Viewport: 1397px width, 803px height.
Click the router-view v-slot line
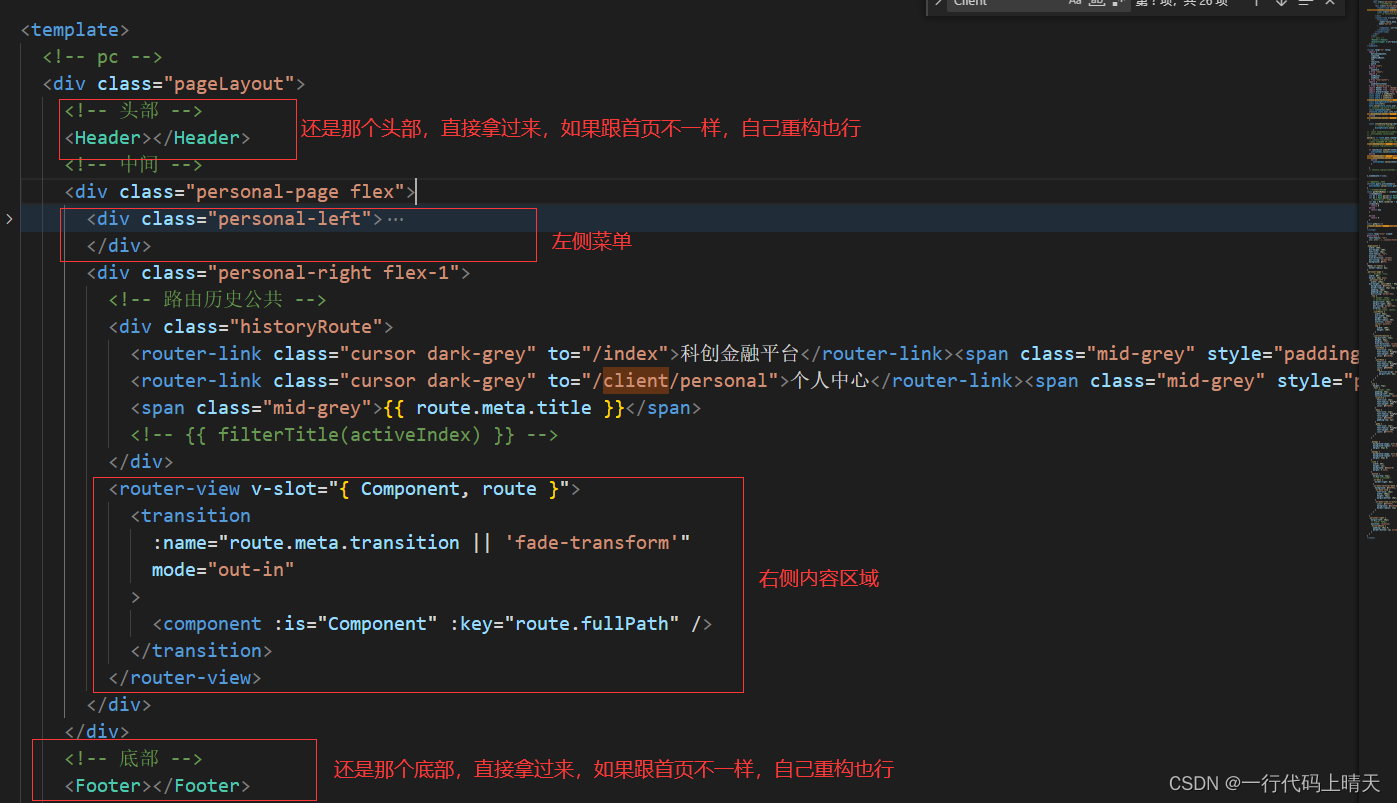(x=344, y=489)
